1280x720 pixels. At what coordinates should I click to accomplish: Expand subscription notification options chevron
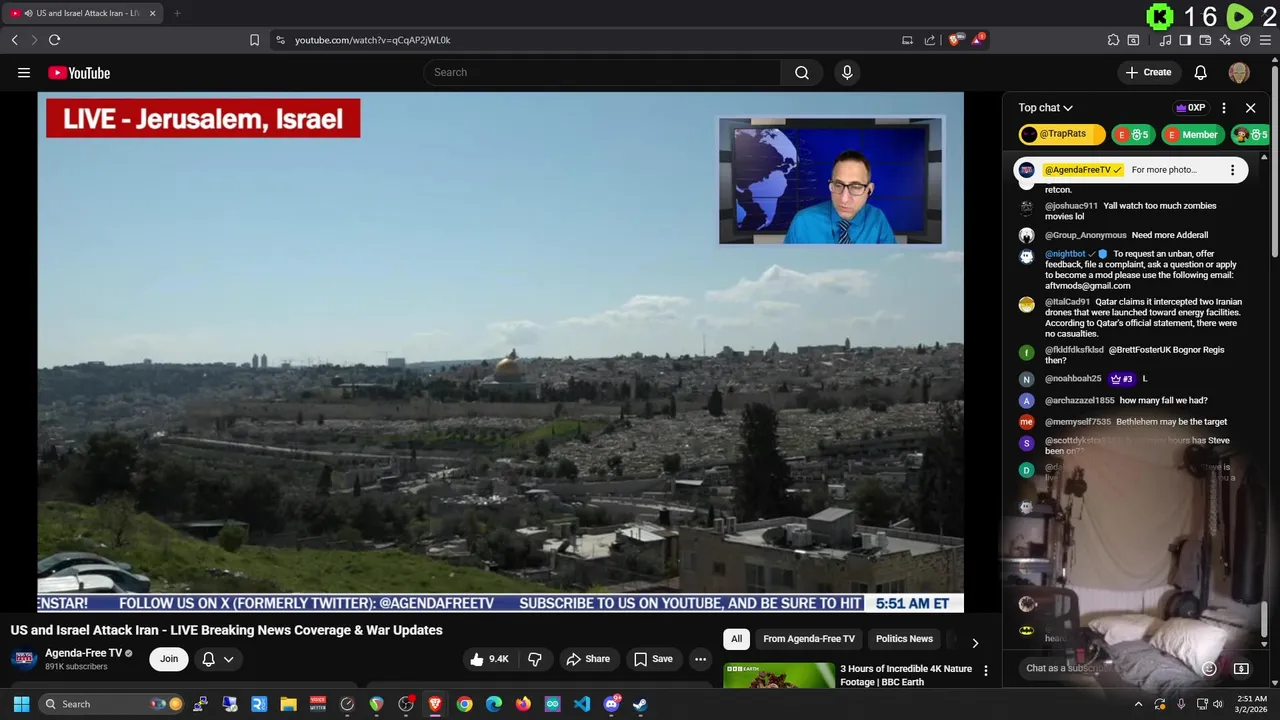(229, 659)
